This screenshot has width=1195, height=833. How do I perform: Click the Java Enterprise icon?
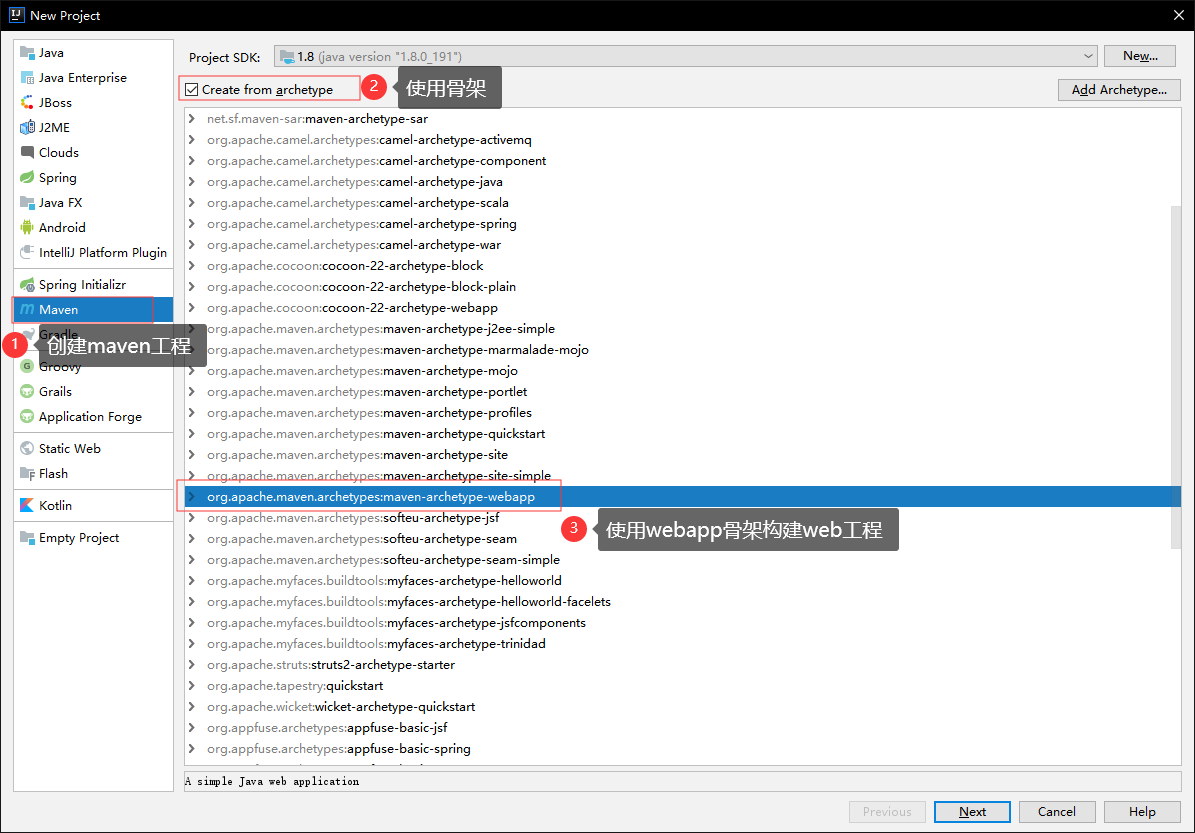pyautogui.click(x=27, y=78)
